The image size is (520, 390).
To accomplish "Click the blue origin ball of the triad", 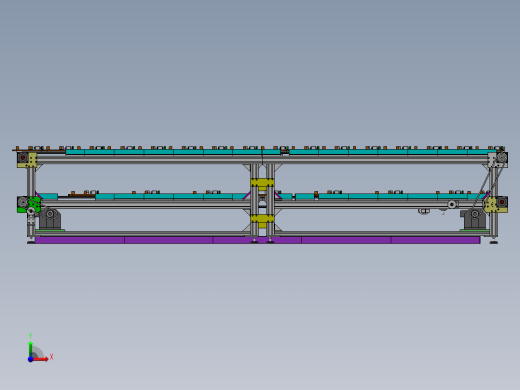I will (x=30, y=359).
